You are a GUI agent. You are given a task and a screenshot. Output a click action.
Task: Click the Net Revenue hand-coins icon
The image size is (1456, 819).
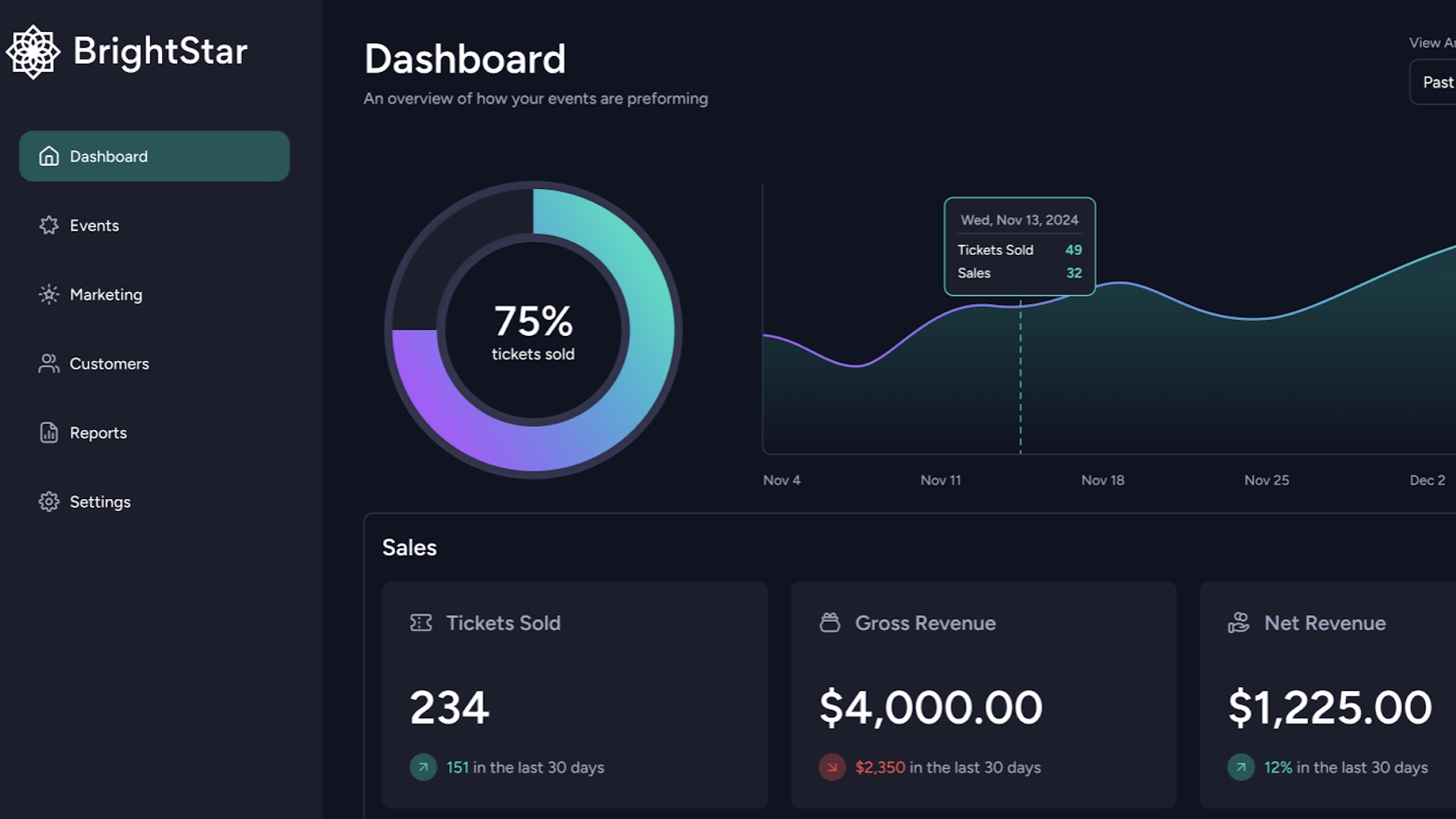click(x=1238, y=623)
